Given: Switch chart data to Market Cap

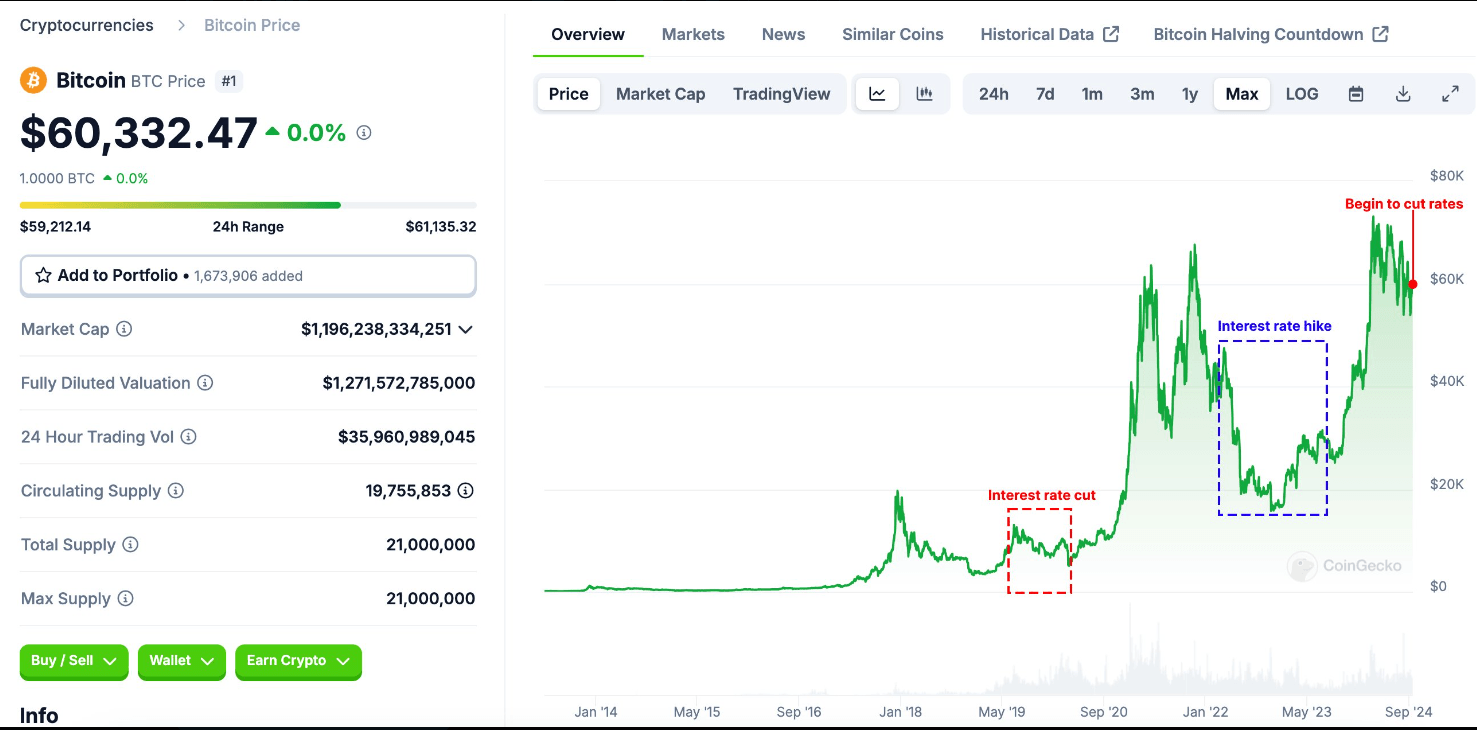Looking at the screenshot, I should point(660,93).
